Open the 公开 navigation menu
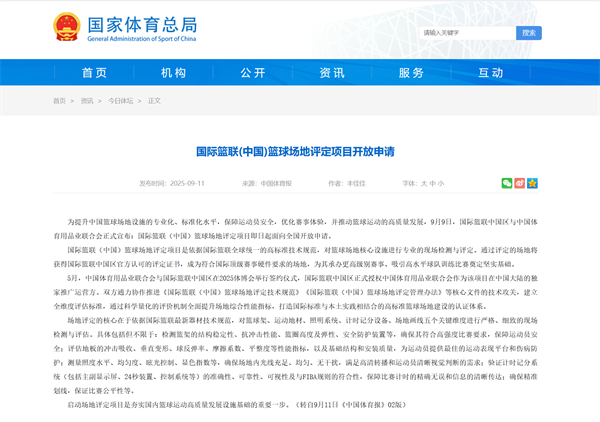This screenshot has width=600, height=422. click(x=252, y=73)
